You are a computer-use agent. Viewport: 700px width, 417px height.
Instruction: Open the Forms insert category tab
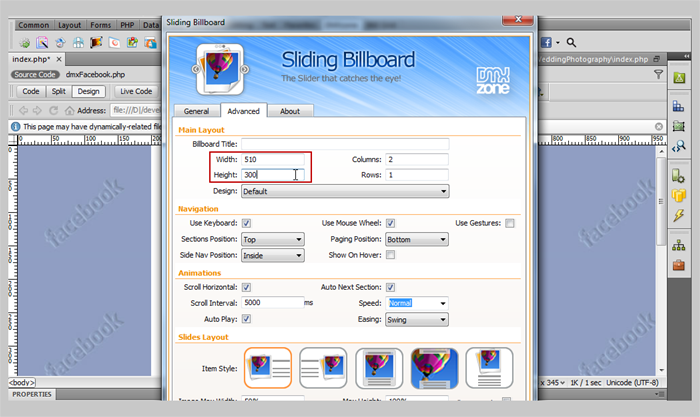coord(100,25)
